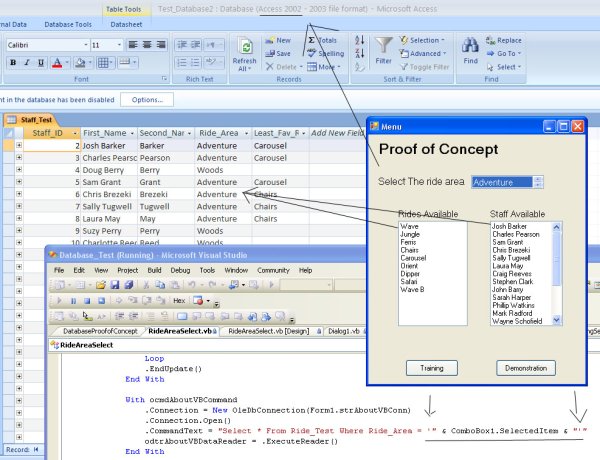Switch to Dialog1.vb tab
This screenshot has width=600, height=460.
pyautogui.click(x=344, y=331)
